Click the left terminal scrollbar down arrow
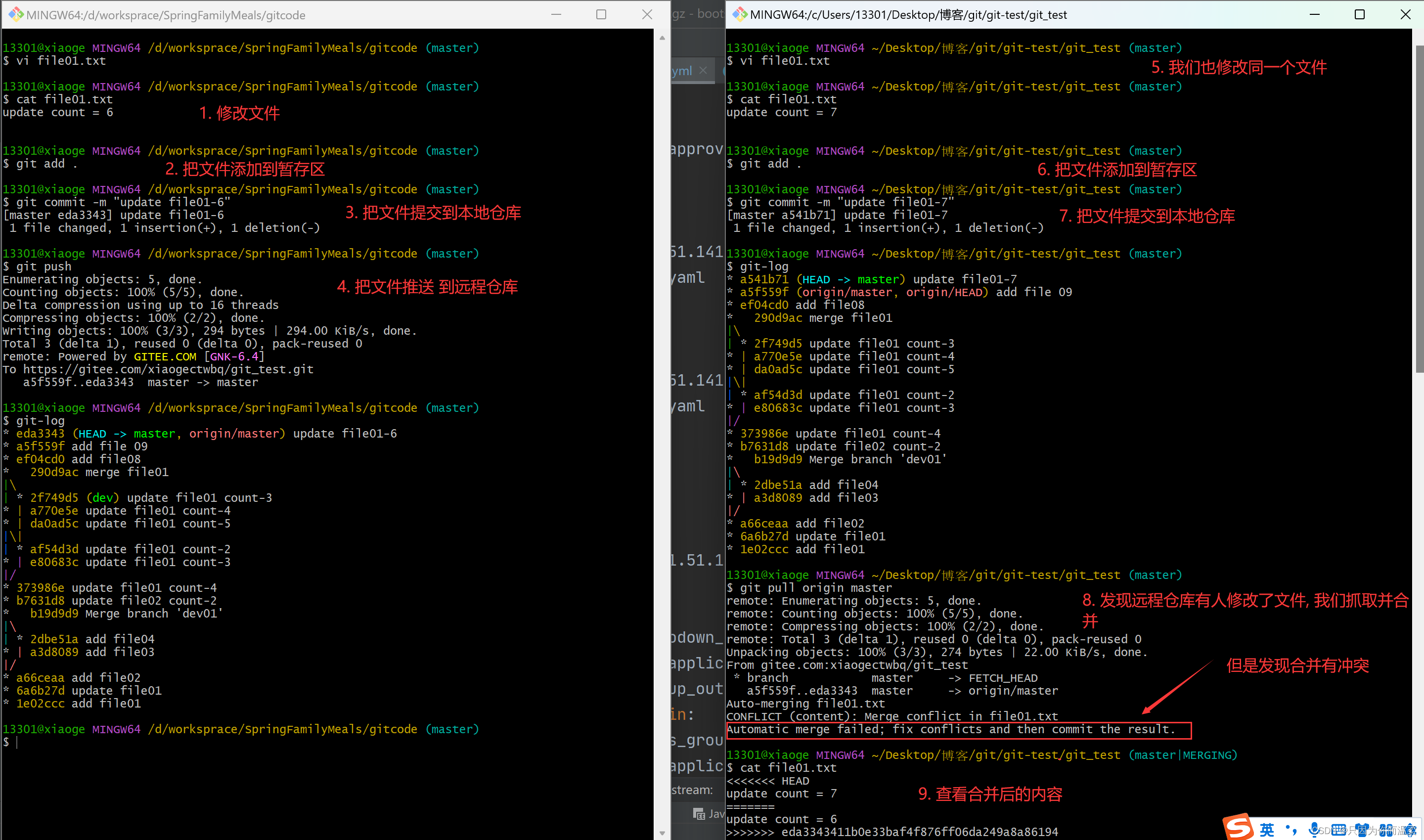Screen dimensions: 1424x840 (662, 833)
